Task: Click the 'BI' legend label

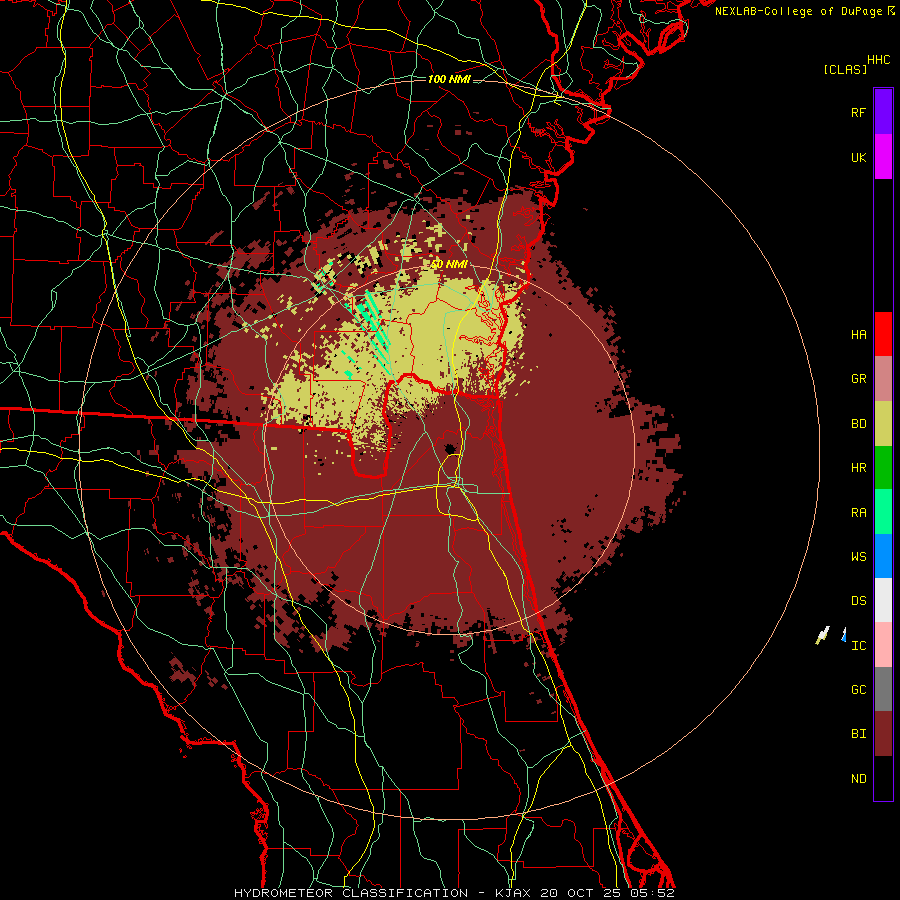Action: point(858,734)
